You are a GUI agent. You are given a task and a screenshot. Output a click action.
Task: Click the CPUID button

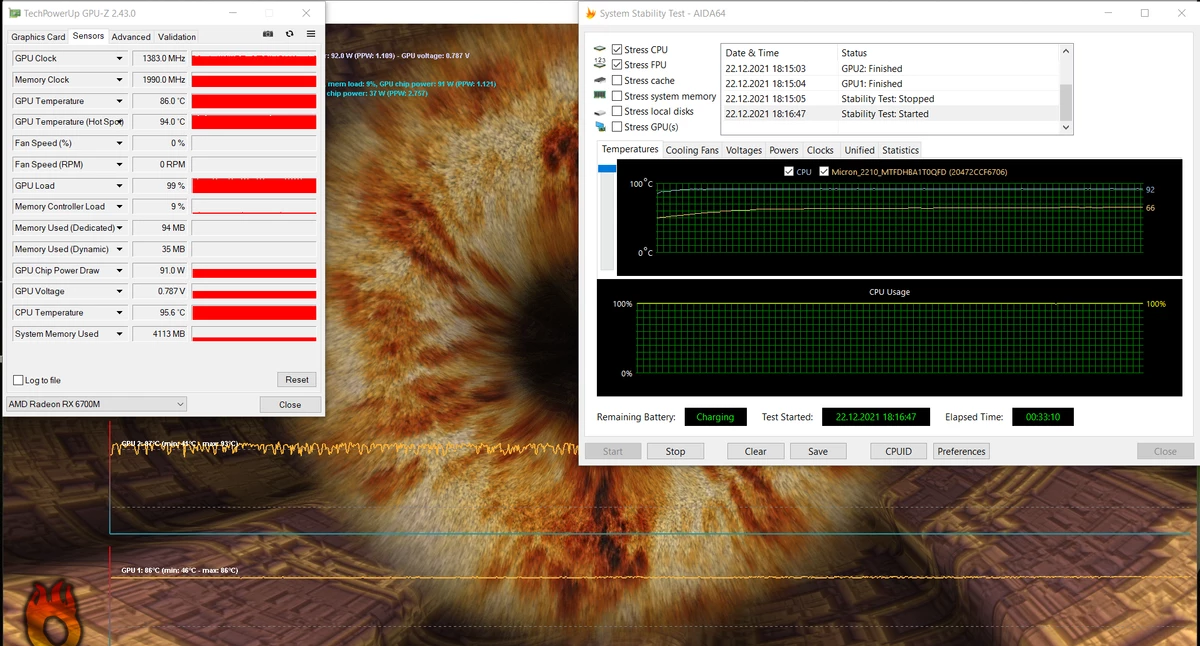[x=897, y=451]
